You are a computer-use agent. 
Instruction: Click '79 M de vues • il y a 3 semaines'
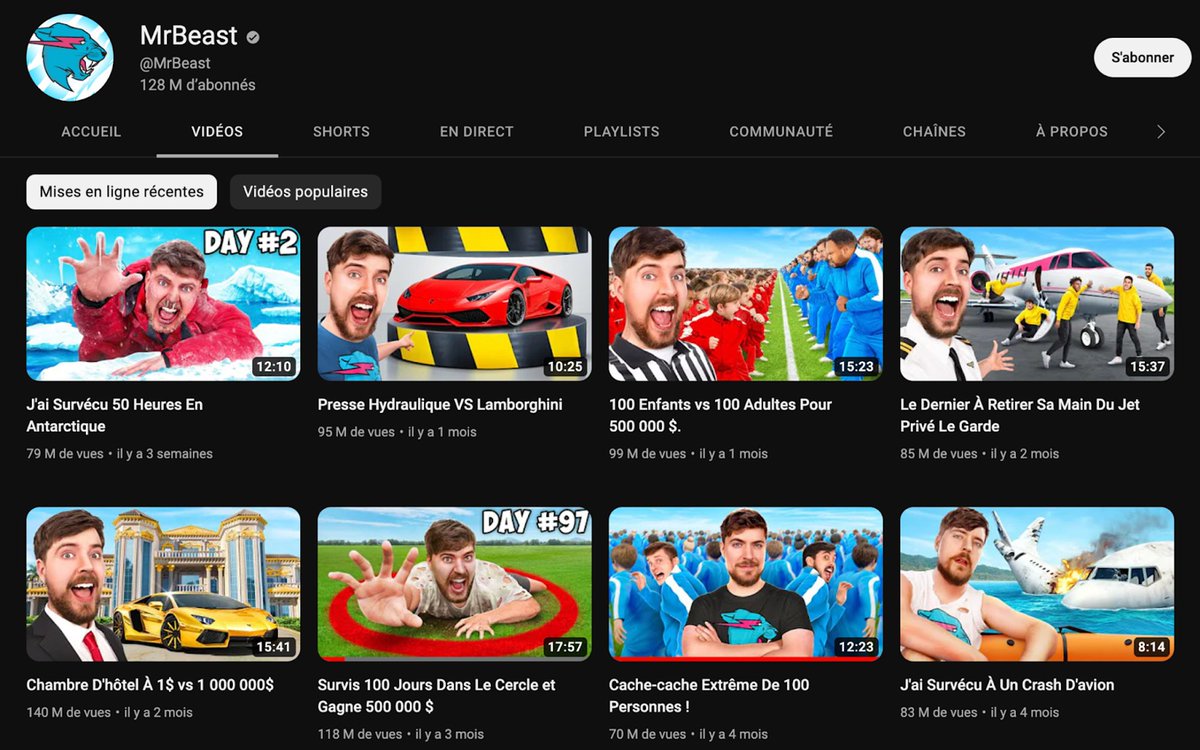(x=119, y=454)
